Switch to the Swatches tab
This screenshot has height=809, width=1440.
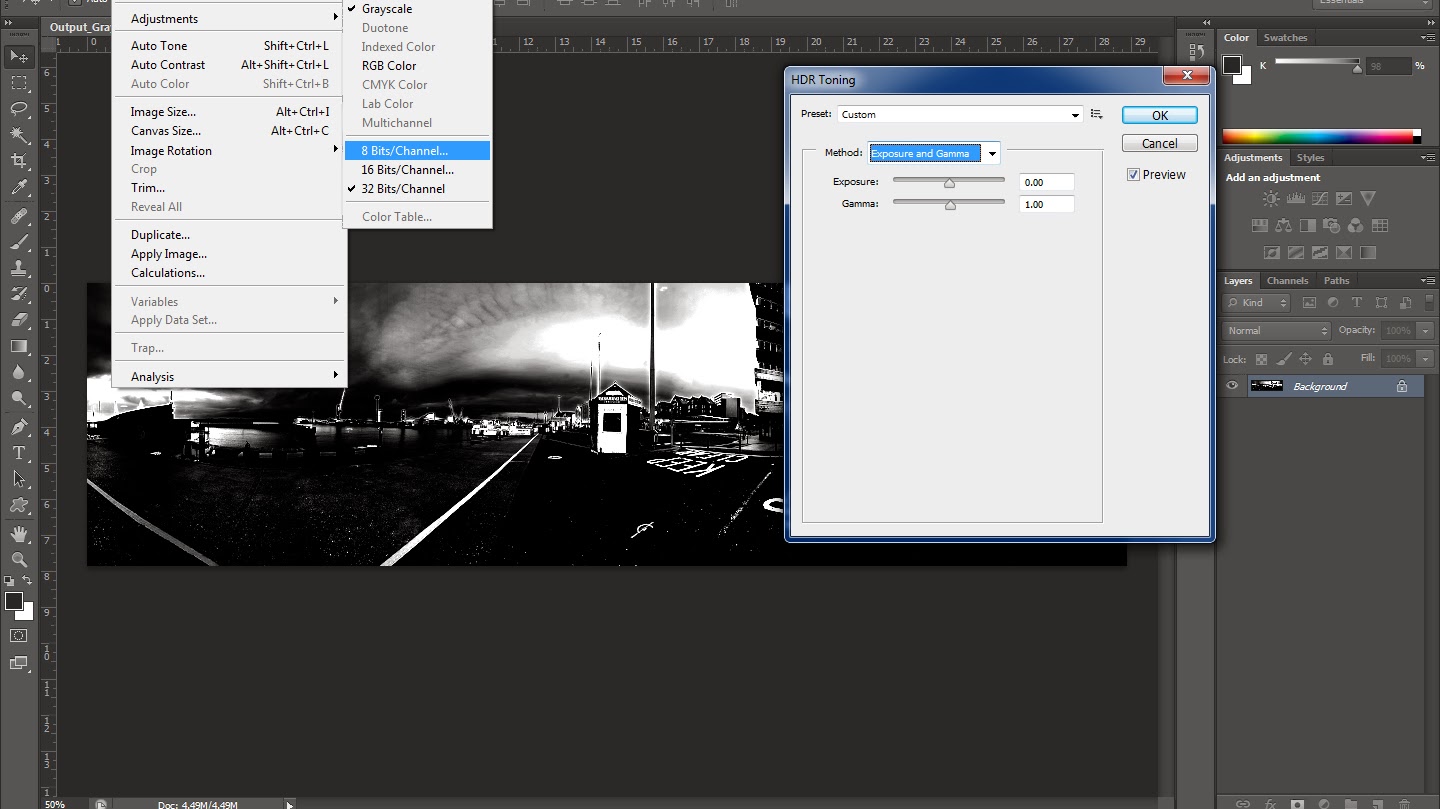coord(1285,38)
